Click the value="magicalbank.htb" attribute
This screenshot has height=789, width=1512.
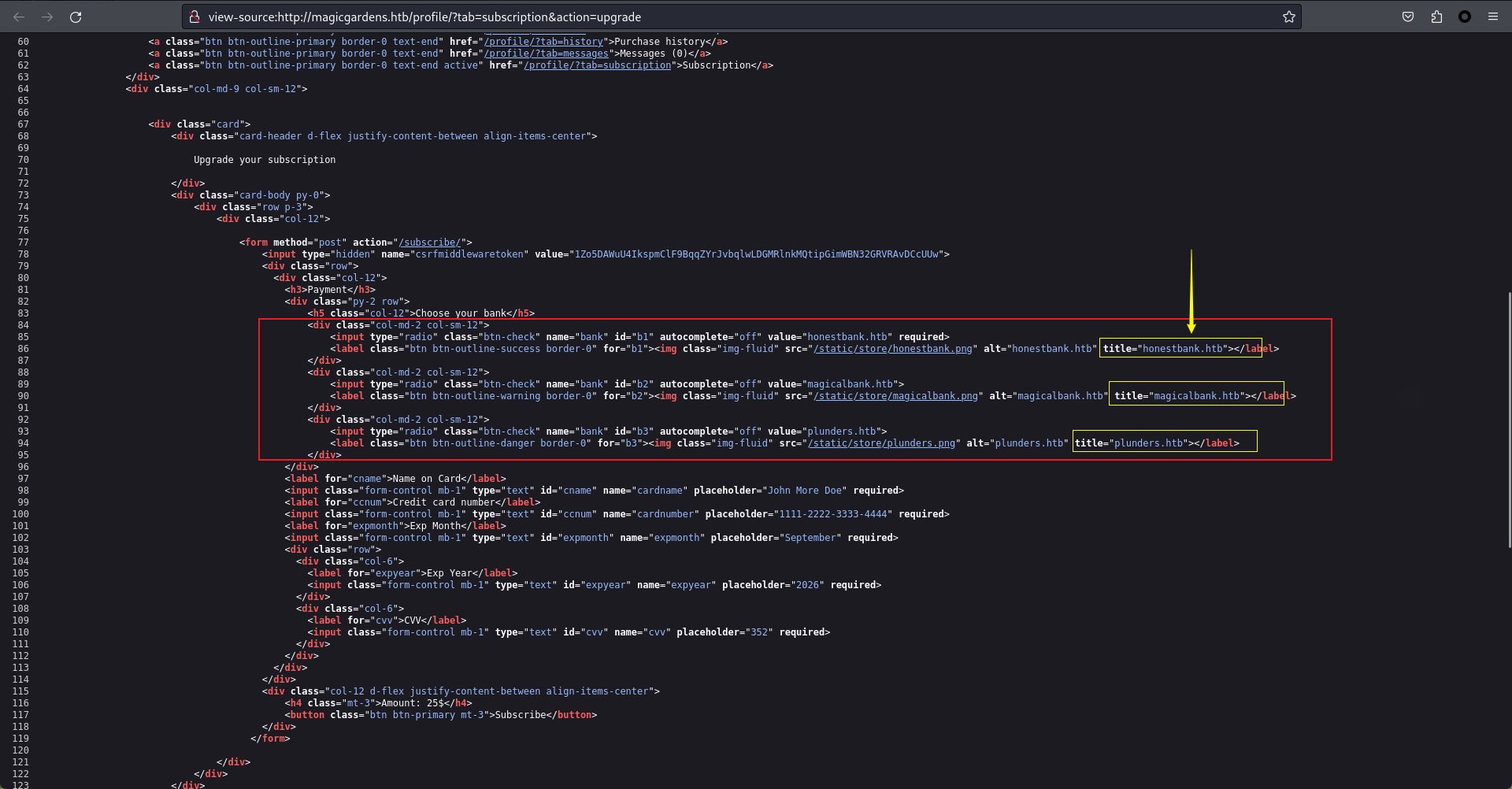pos(833,384)
